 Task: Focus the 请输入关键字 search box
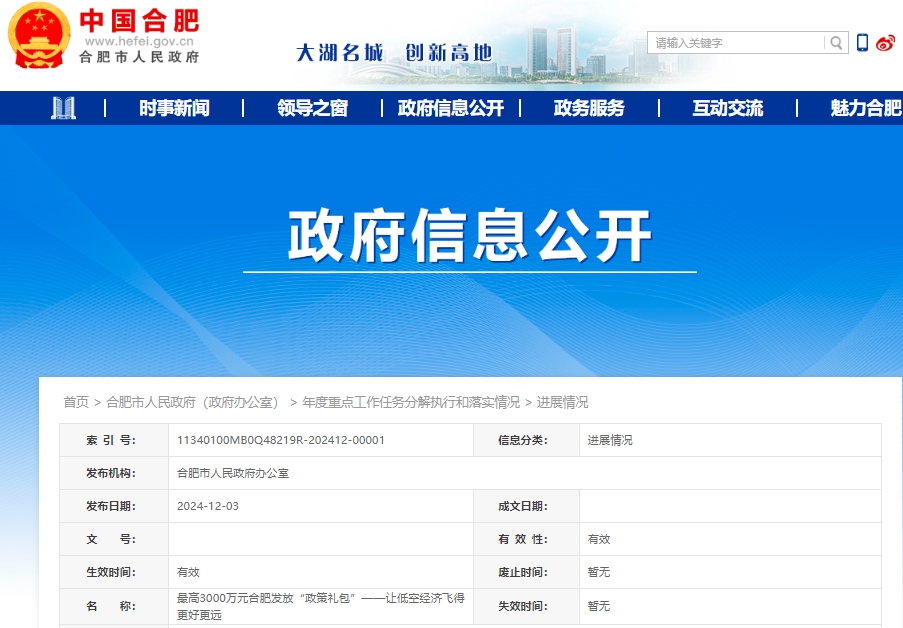click(737, 43)
